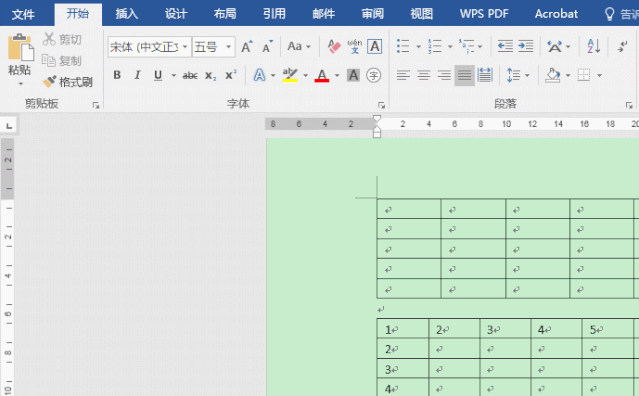
Task: Apply borders with the borders icon
Action: pyautogui.click(x=584, y=75)
